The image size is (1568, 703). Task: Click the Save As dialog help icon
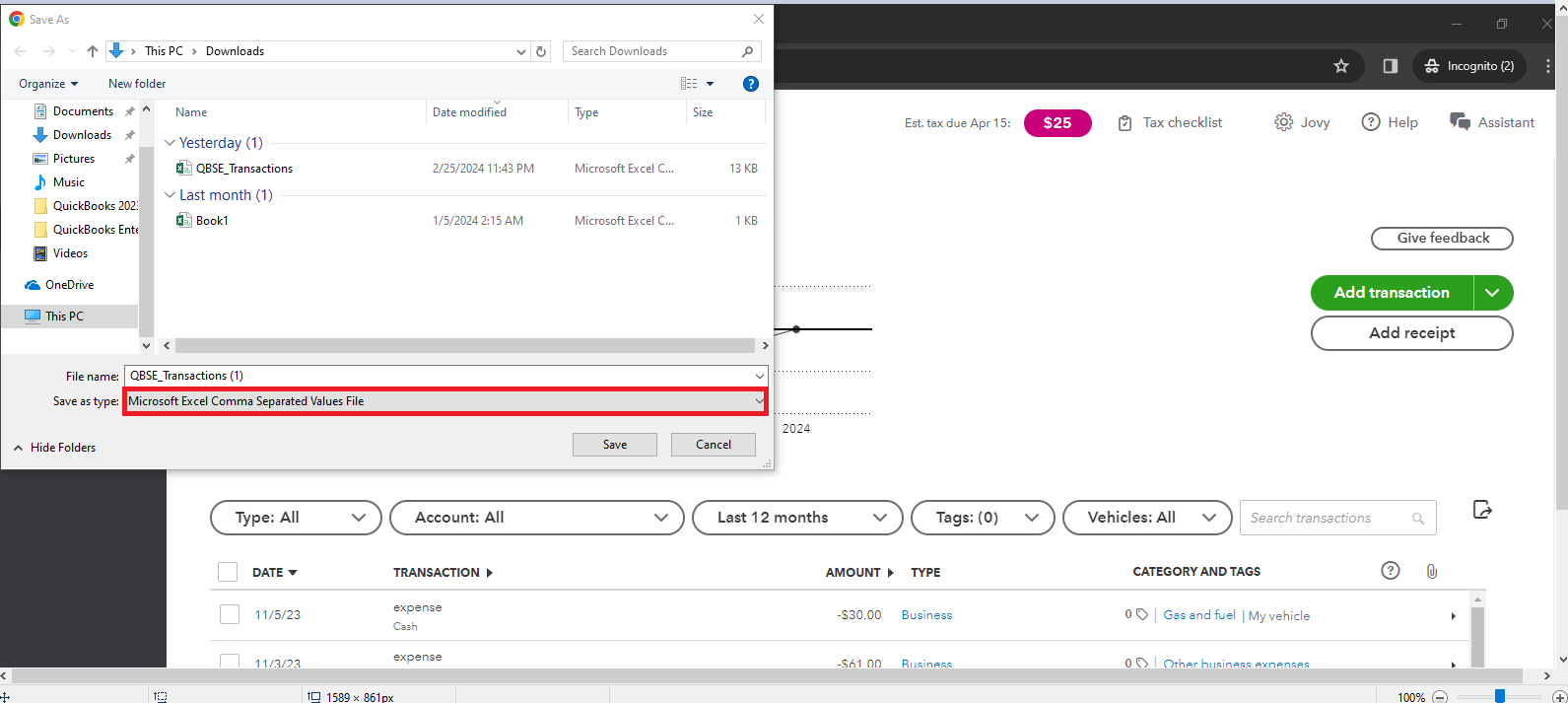(751, 84)
